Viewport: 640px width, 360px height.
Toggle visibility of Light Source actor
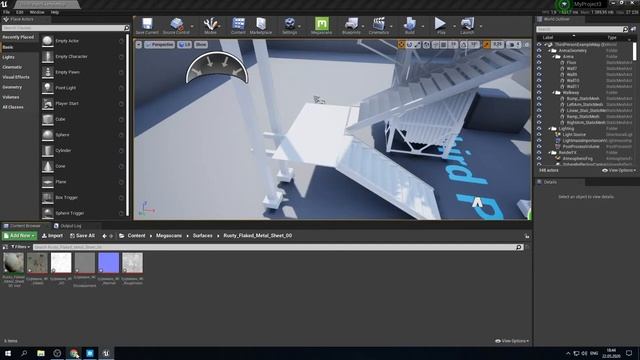539,134
